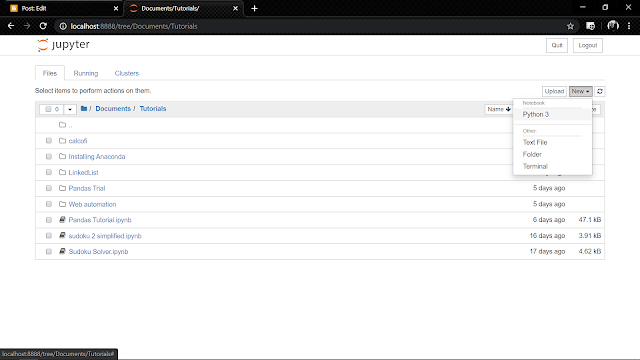Open sudoku 2 simplified.ipynb notebook
The image size is (640, 360).
105,236
